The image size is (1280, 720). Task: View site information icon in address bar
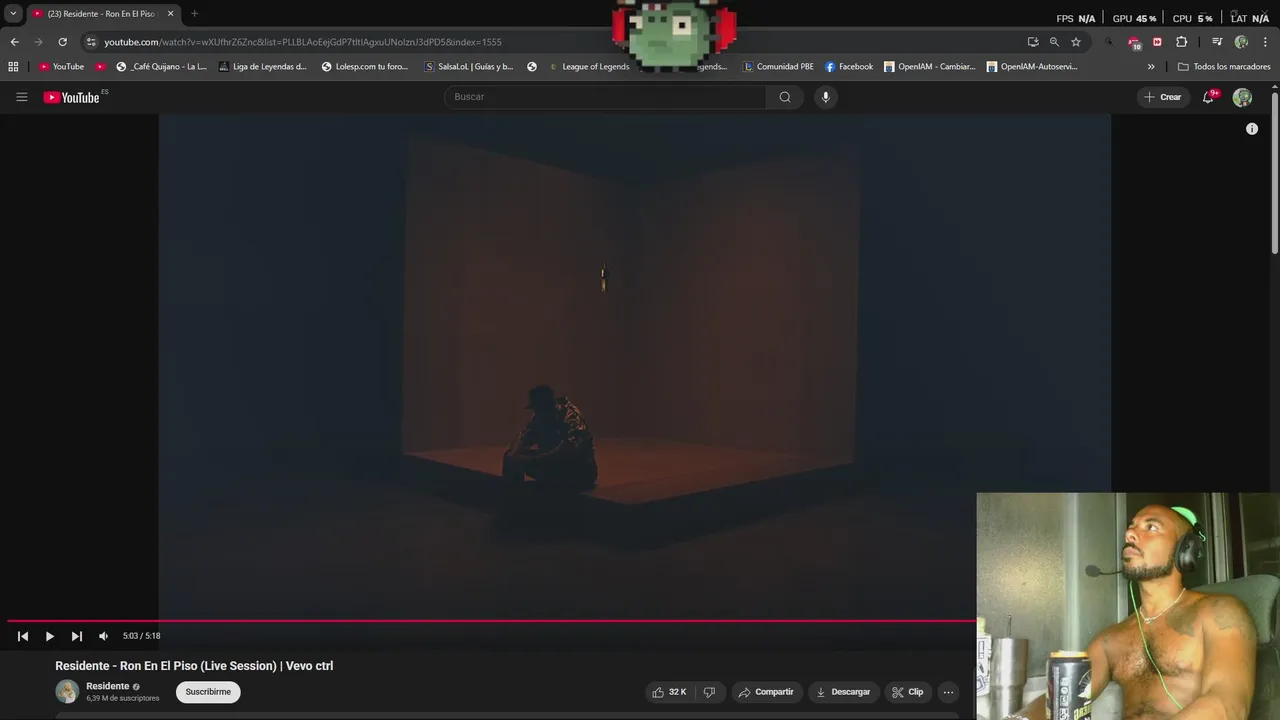(91, 42)
